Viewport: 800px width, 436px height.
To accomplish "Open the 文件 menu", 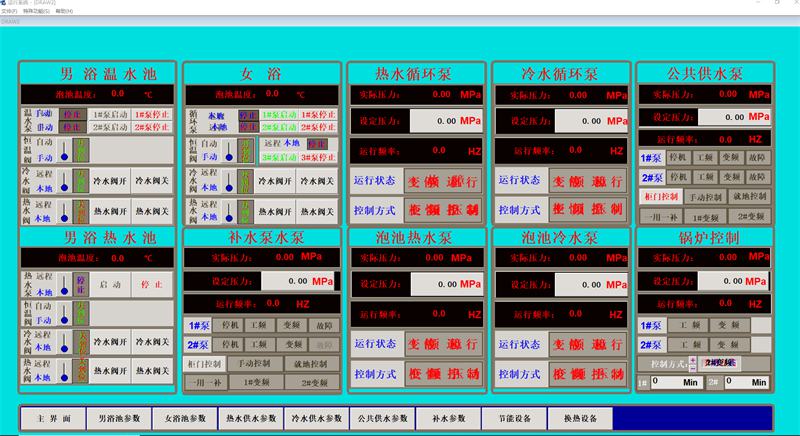I will tap(8, 11).
